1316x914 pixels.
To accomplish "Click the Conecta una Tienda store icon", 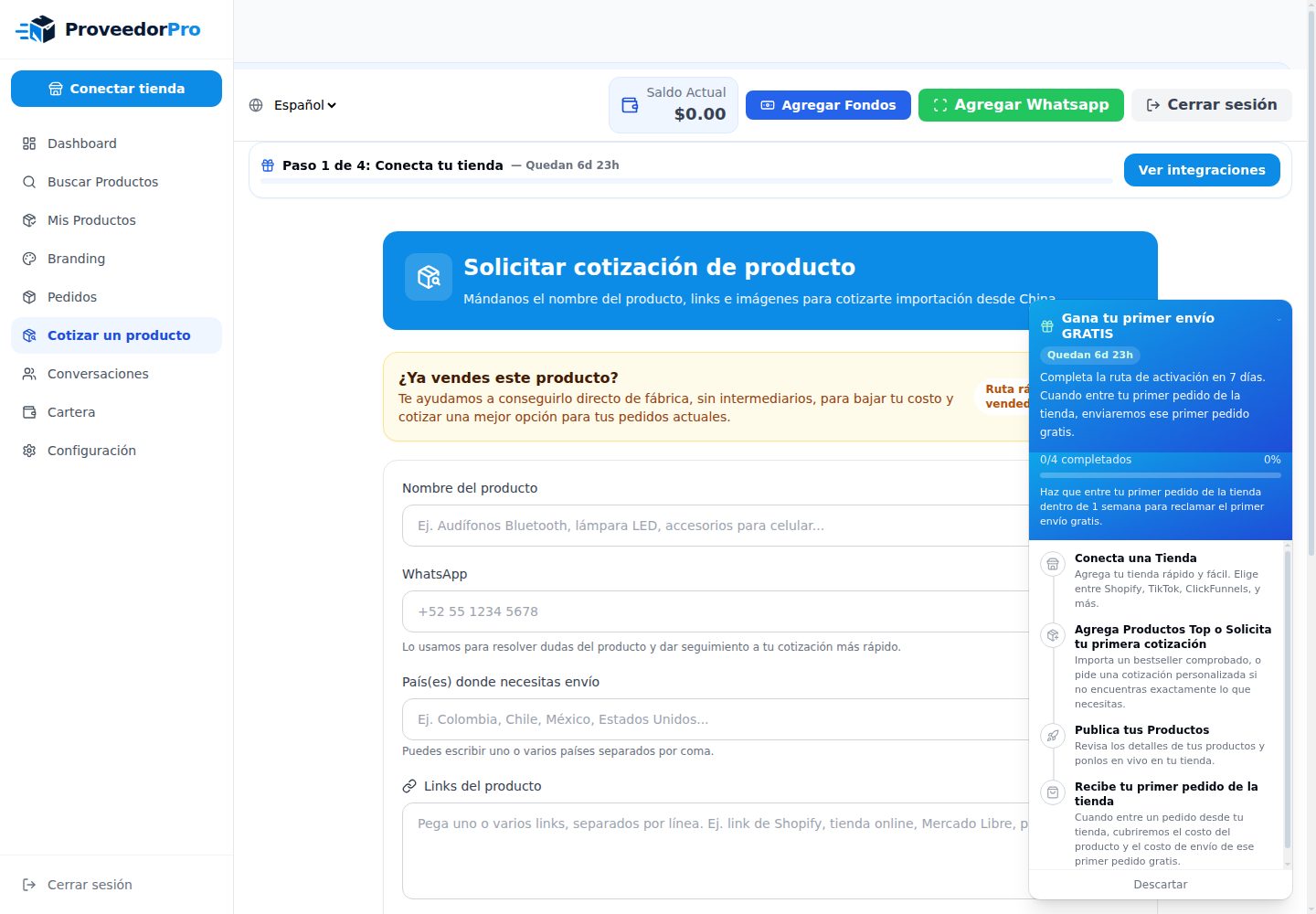I will 1053,564.
